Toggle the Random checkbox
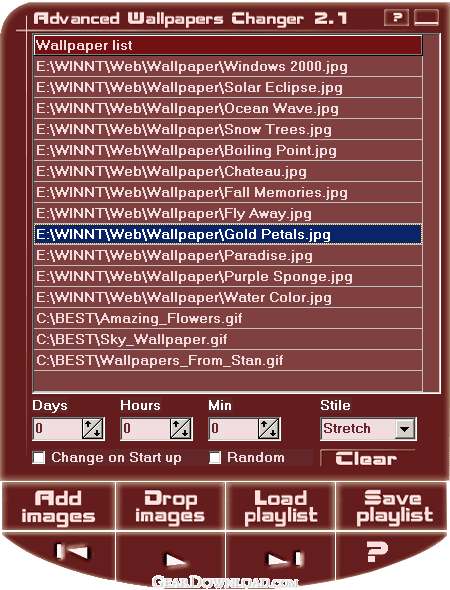The image size is (450, 590). coord(215,458)
